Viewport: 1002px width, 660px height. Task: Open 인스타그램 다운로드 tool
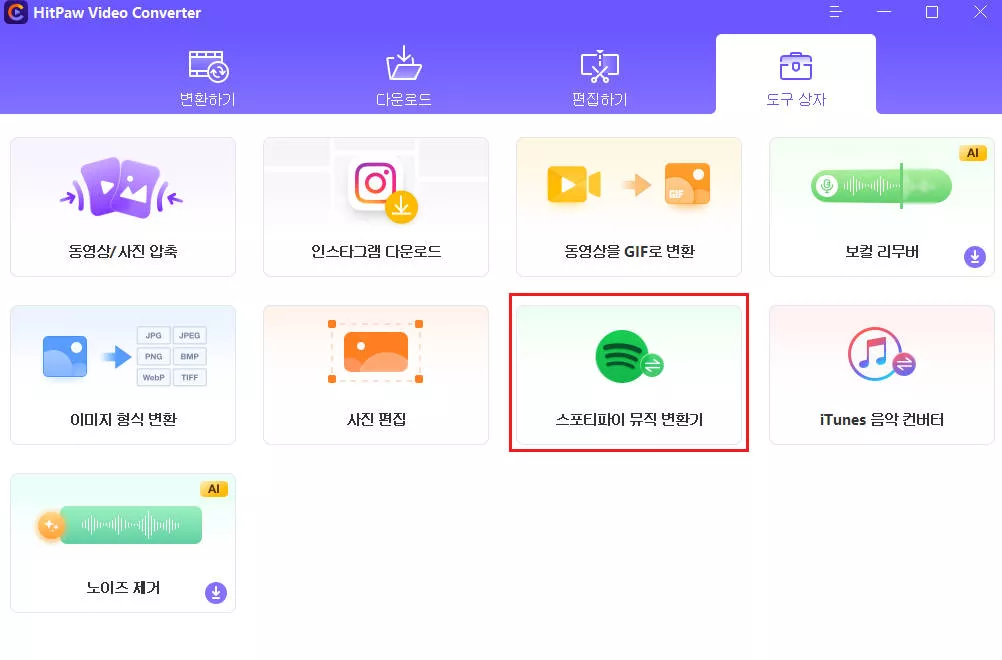(376, 207)
